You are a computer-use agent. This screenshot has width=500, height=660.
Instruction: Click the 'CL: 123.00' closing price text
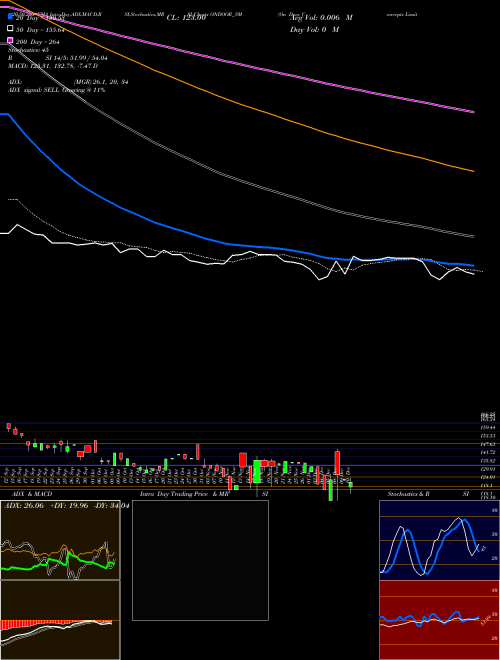186,18
